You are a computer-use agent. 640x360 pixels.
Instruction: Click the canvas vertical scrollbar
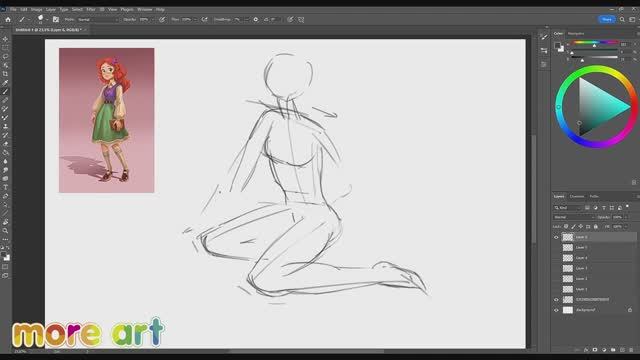[x=533, y=188]
